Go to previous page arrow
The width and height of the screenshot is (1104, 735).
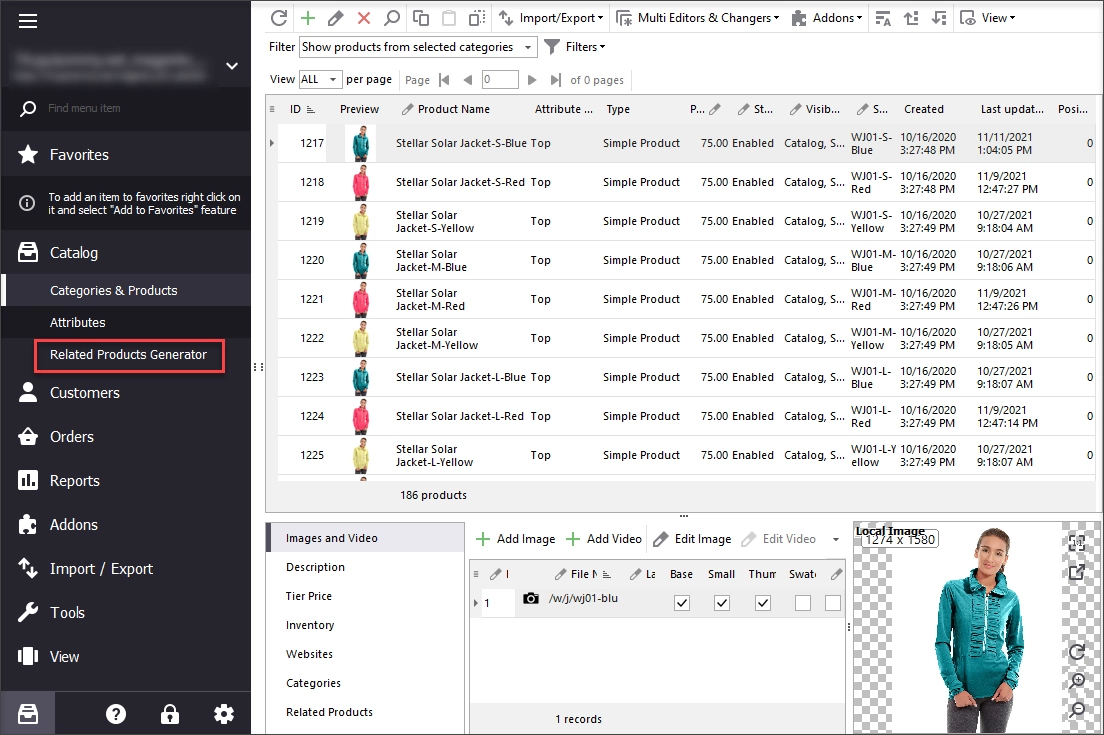tap(468, 80)
